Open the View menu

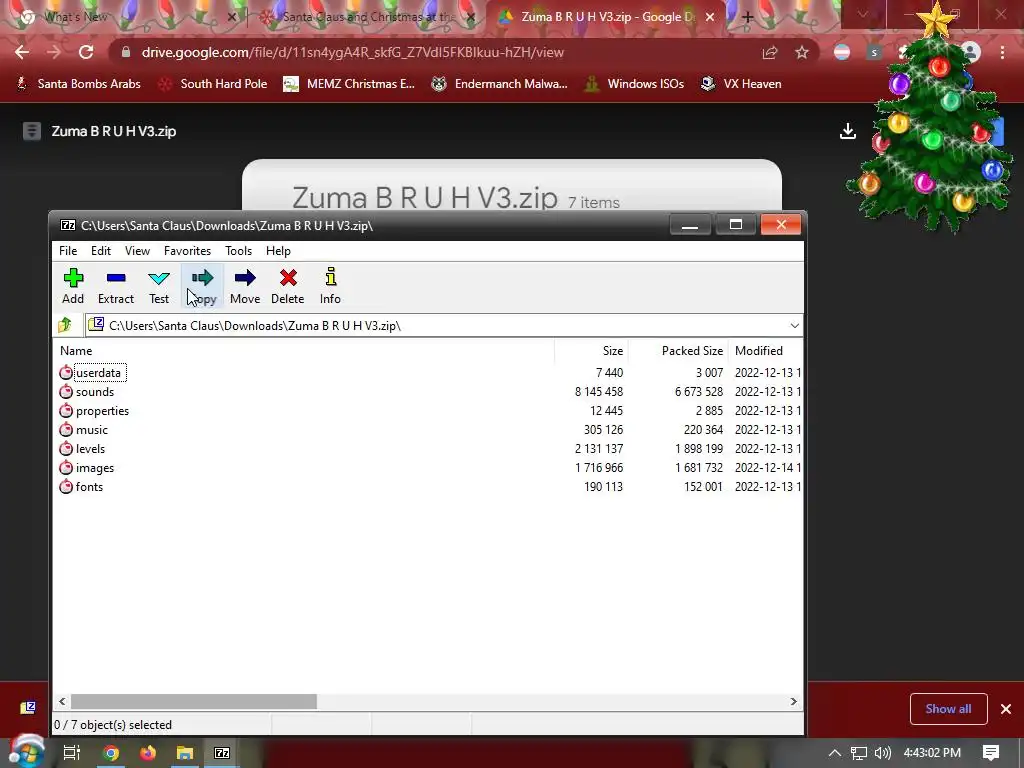click(x=137, y=251)
